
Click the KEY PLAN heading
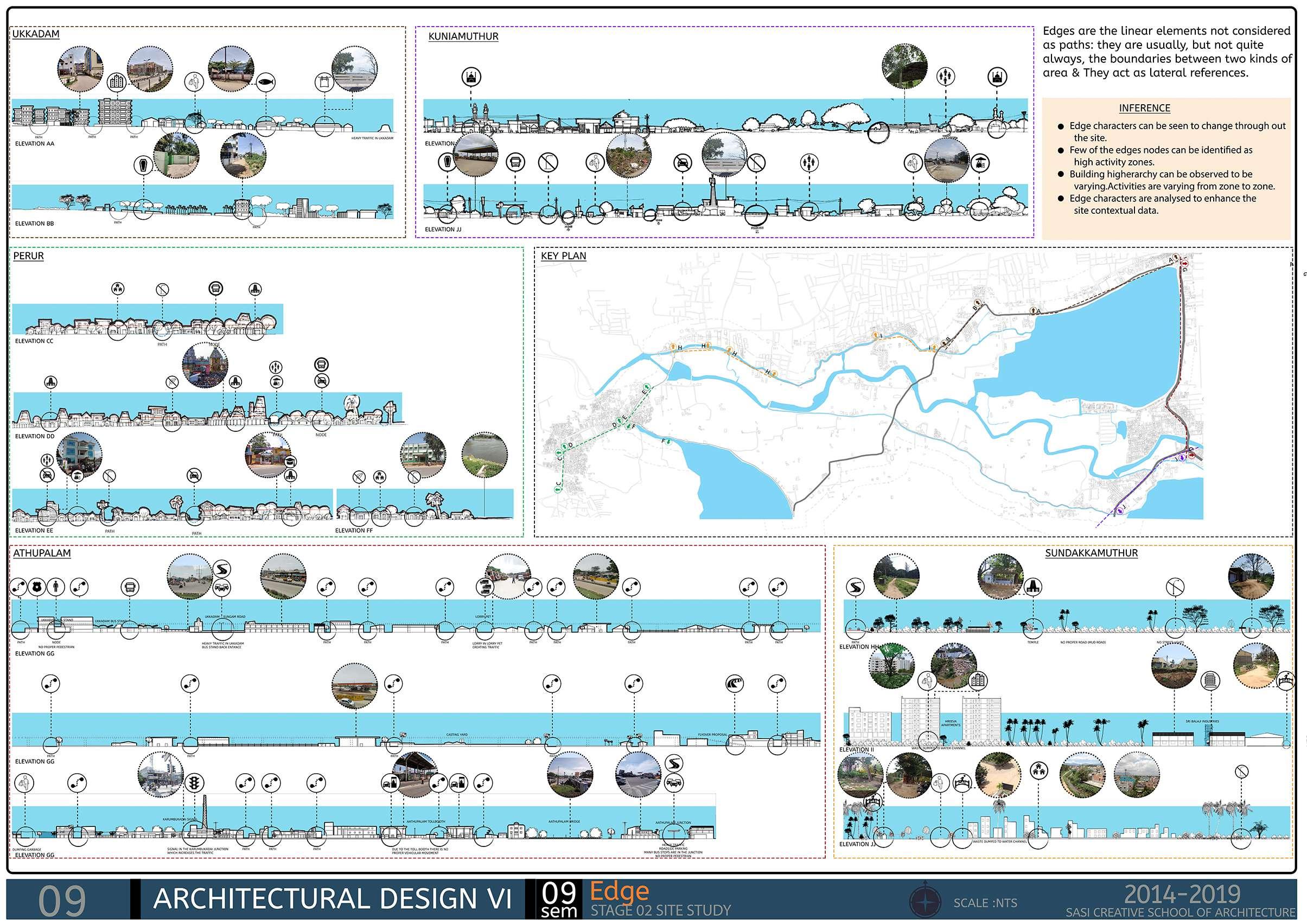(x=563, y=256)
